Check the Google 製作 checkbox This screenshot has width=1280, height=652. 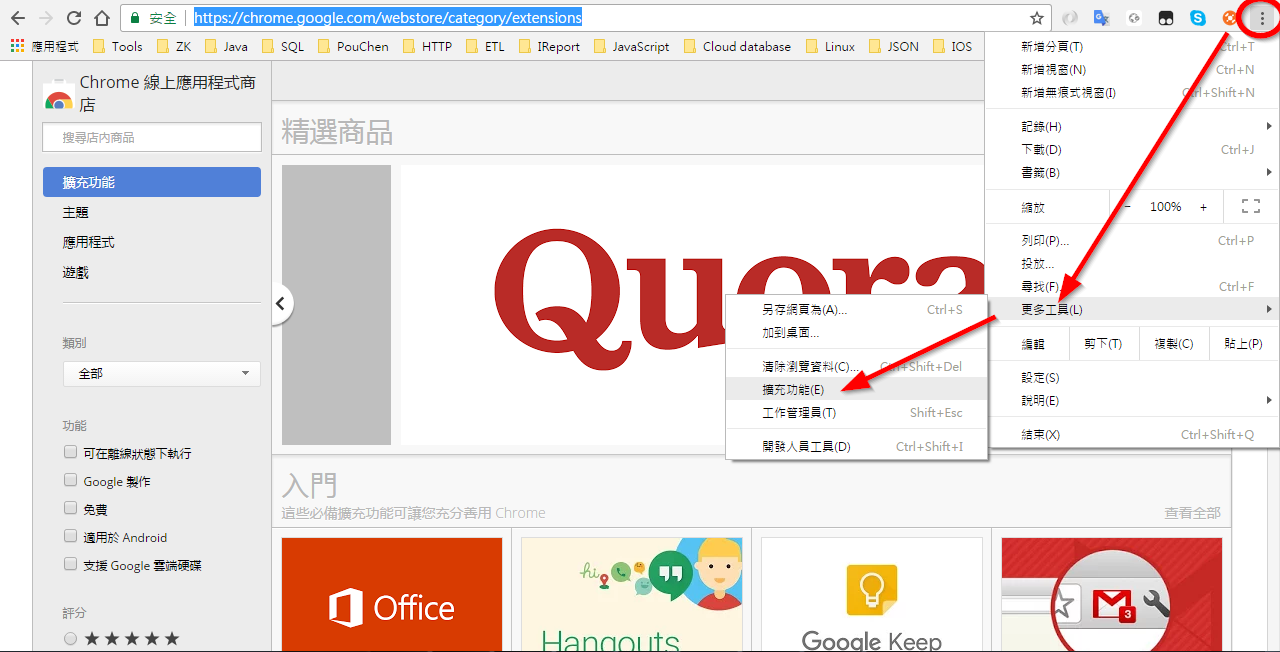click(70, 480)
